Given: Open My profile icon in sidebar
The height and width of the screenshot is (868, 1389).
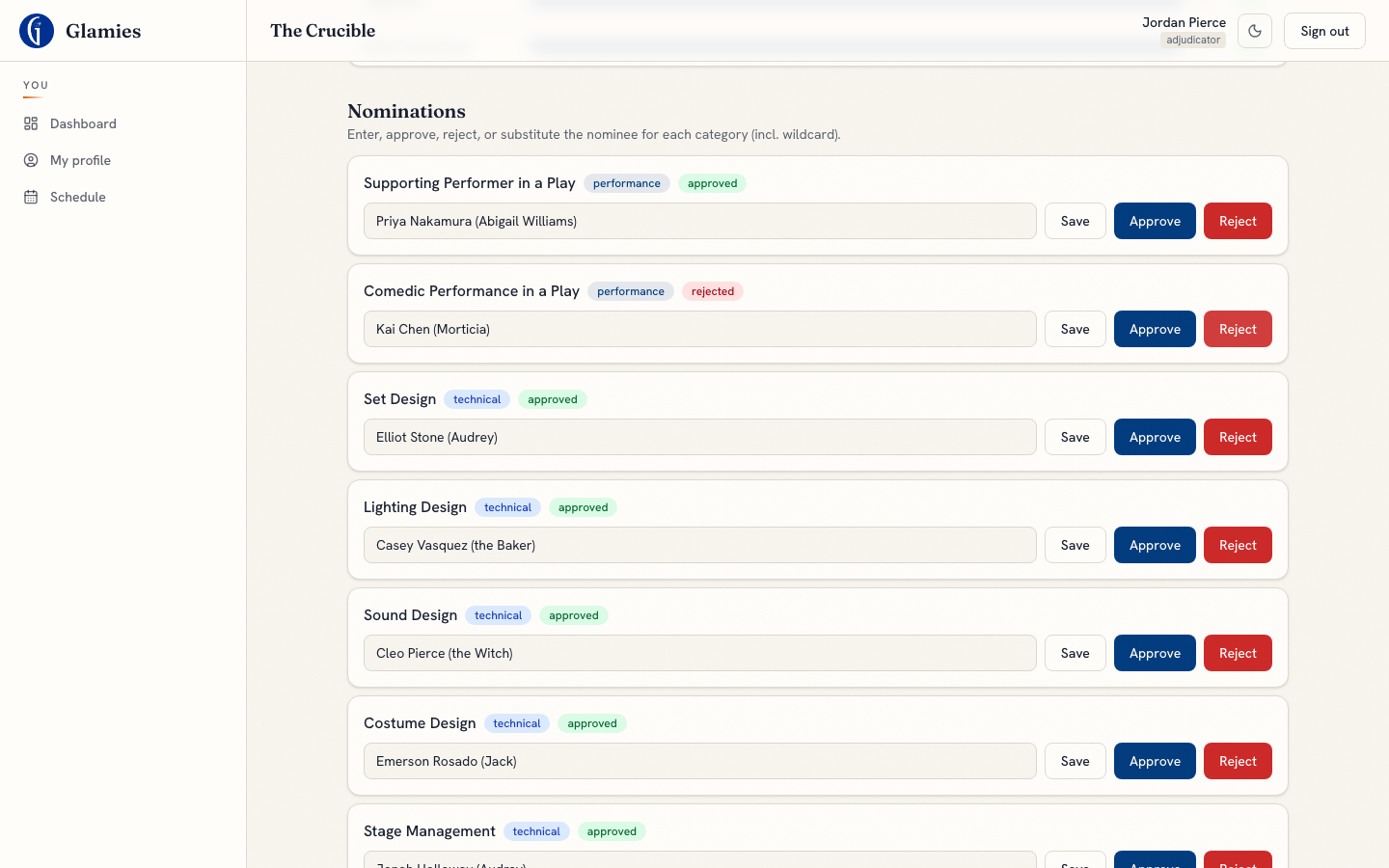Looking at the screenshot, I should point(31,160).
